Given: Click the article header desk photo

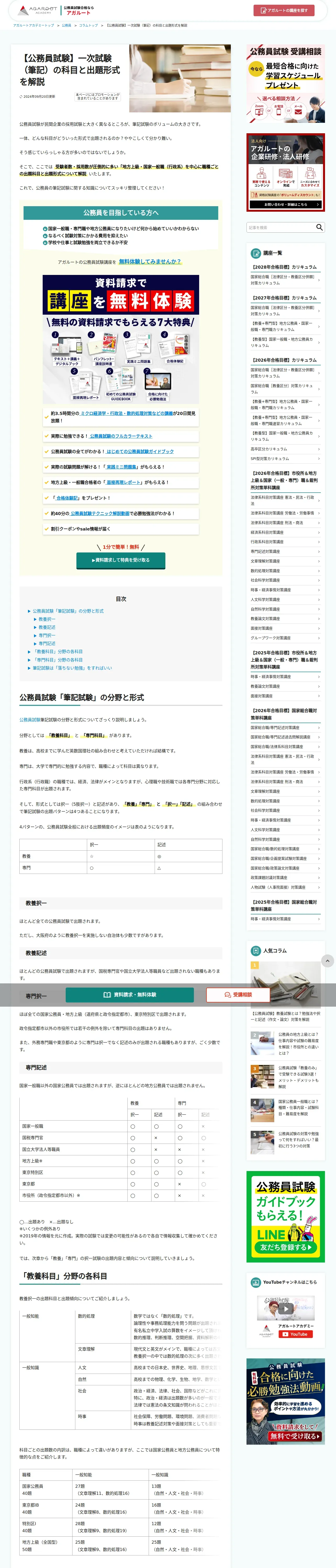Looking at the screenshot, I should coord(180,78).
